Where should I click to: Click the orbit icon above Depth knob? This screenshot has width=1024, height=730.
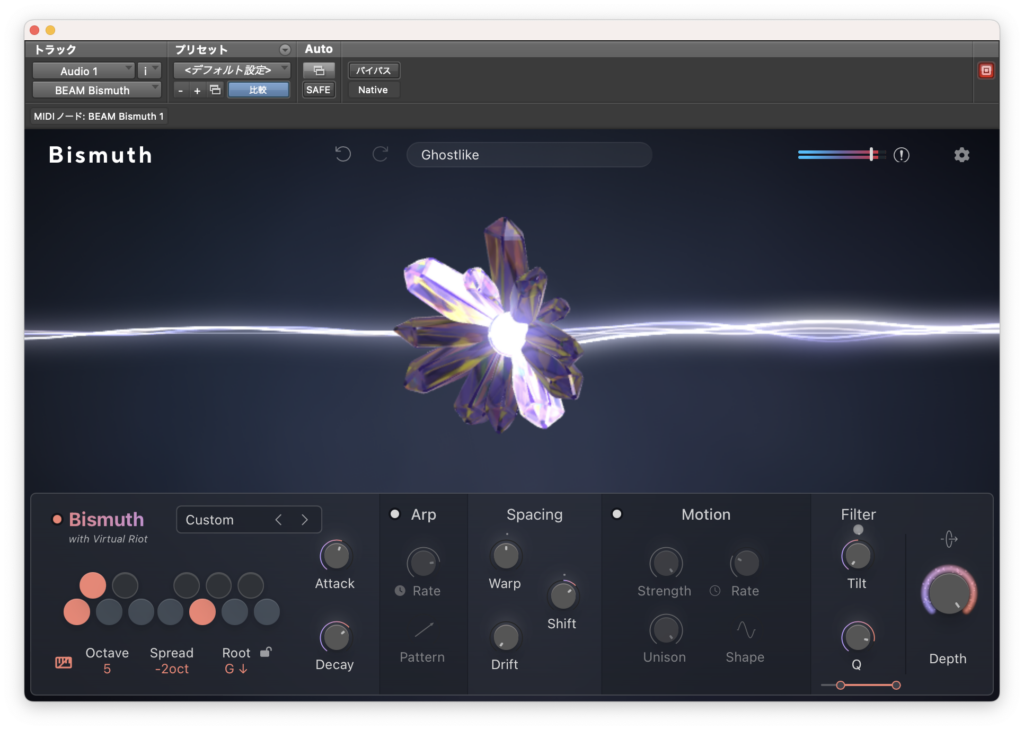(x=949, y=539)
